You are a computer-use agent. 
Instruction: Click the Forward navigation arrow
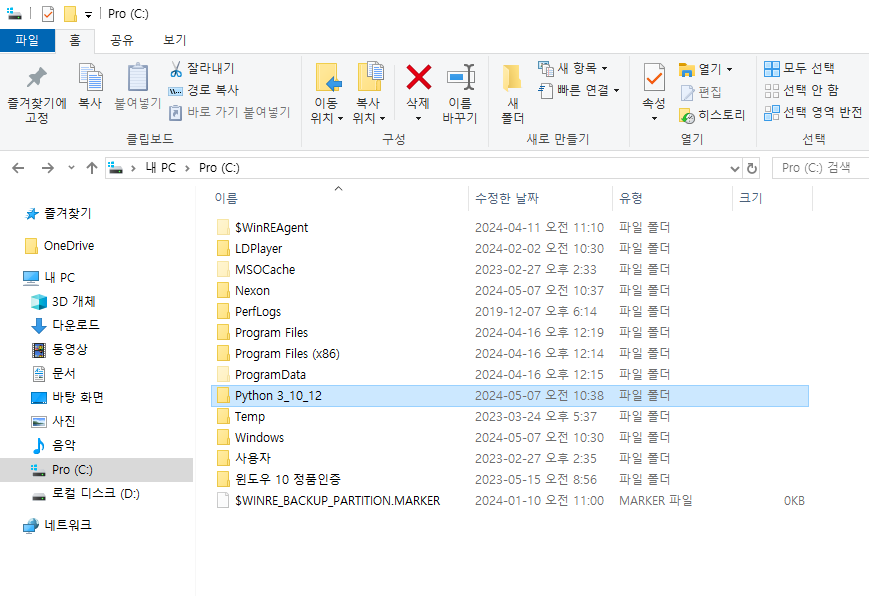(x=48, y=168)
